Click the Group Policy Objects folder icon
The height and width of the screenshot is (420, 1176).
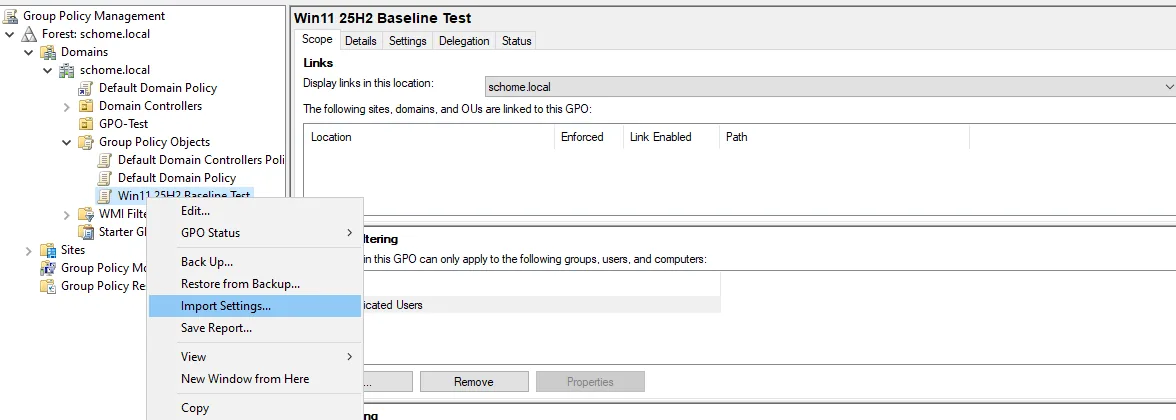86,142
